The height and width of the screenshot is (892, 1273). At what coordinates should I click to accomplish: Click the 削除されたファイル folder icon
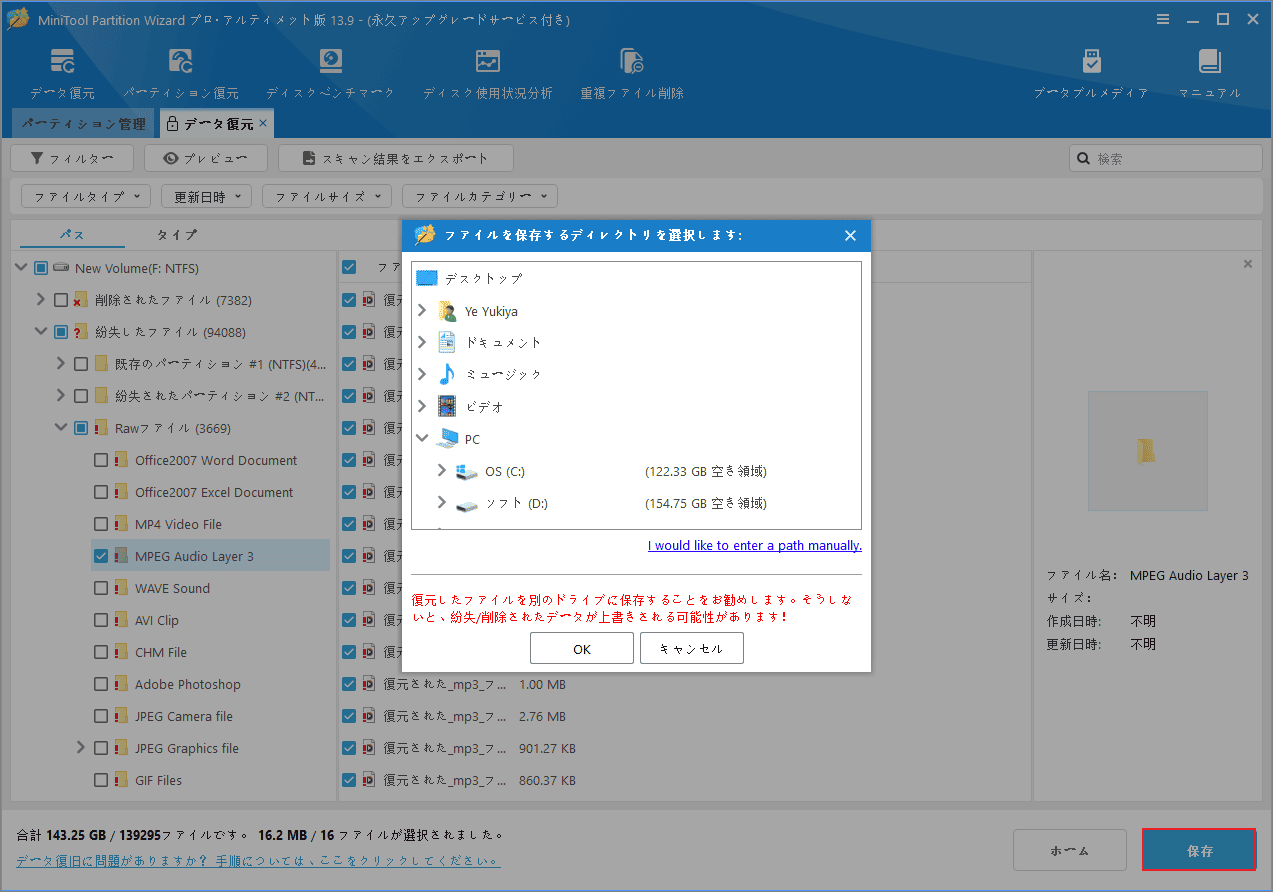pos(81,300)
